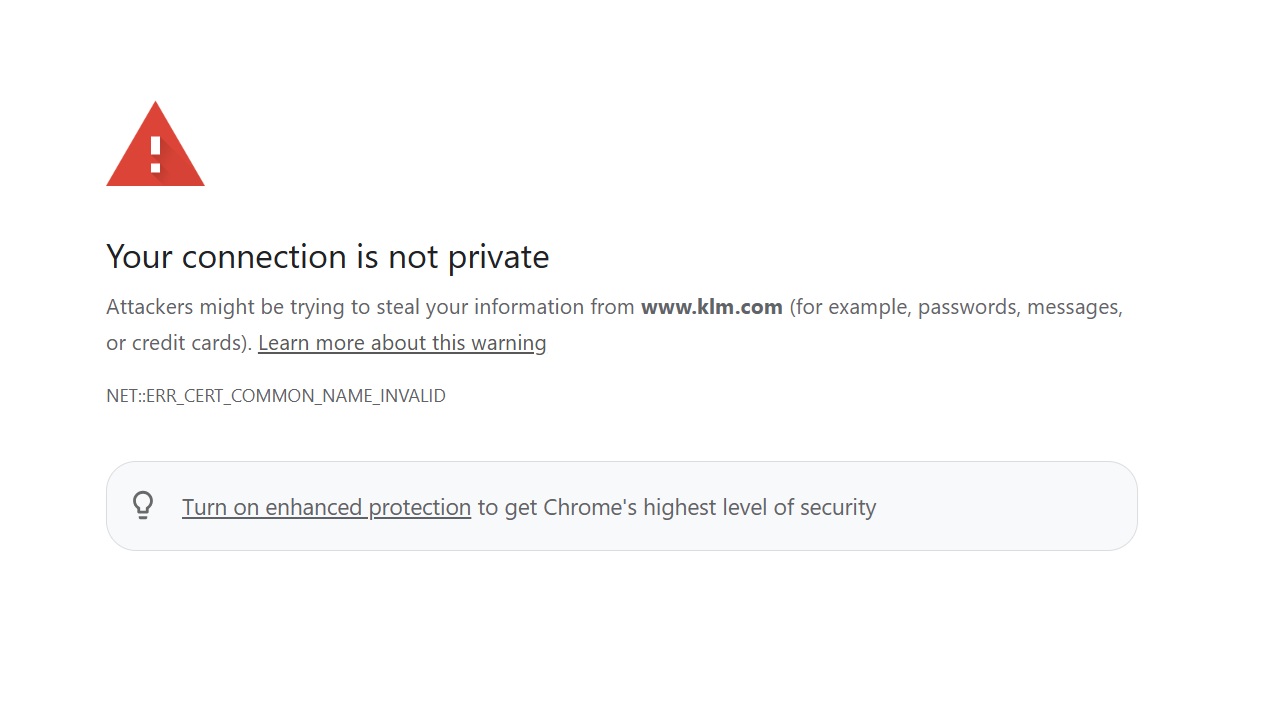Click the text Chrome's highest level of security
This screenshot has width=1280, height=711.
(x=710, y=507)
